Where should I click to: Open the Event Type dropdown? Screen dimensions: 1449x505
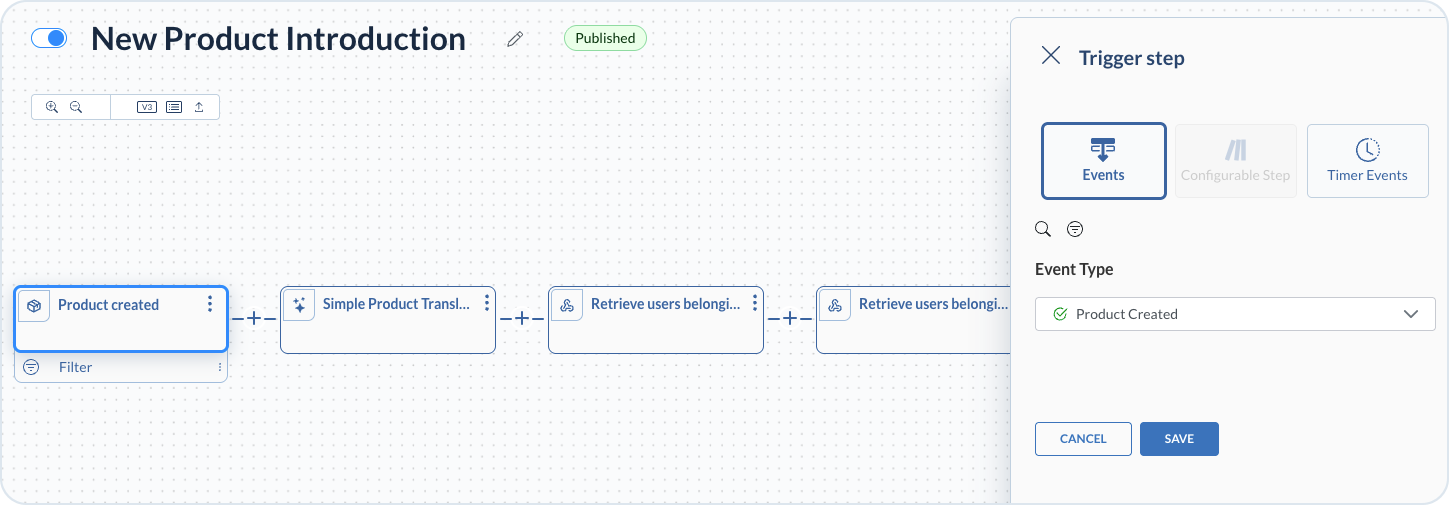tap(1235, 314)
